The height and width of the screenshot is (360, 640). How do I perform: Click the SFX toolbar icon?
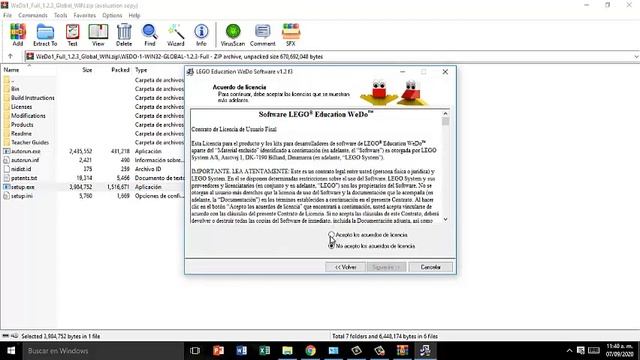pos(291,35)
